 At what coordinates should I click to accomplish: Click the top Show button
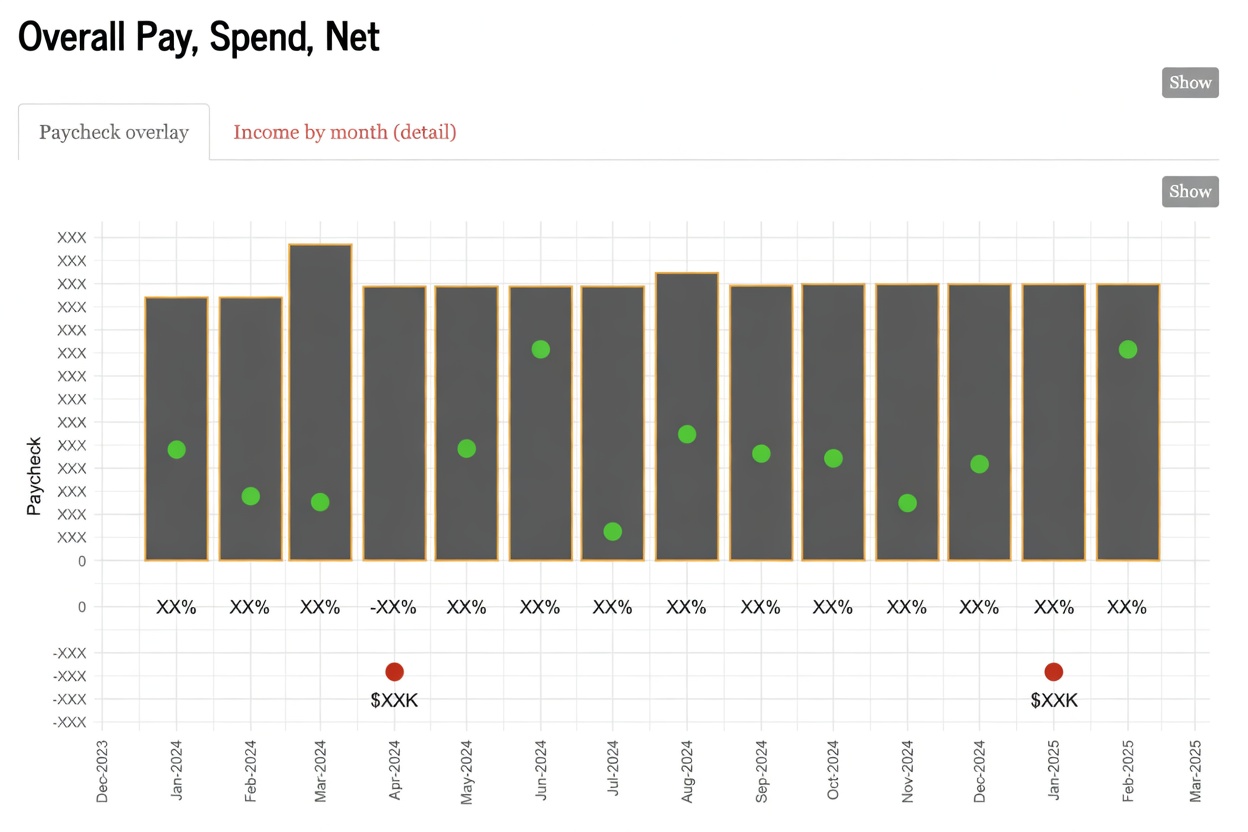[x=1190, y=82]
